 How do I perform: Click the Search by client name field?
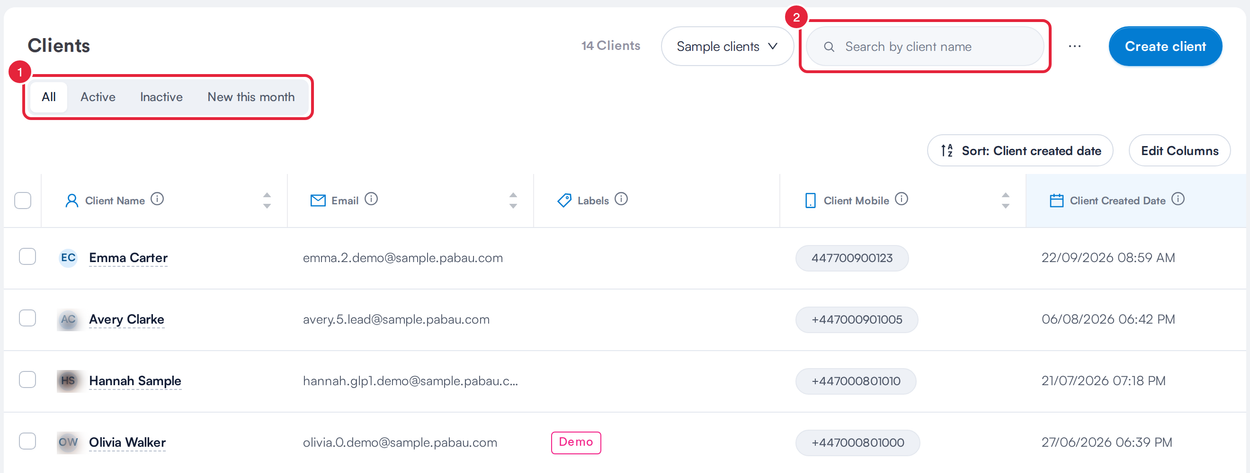(925, 47)
